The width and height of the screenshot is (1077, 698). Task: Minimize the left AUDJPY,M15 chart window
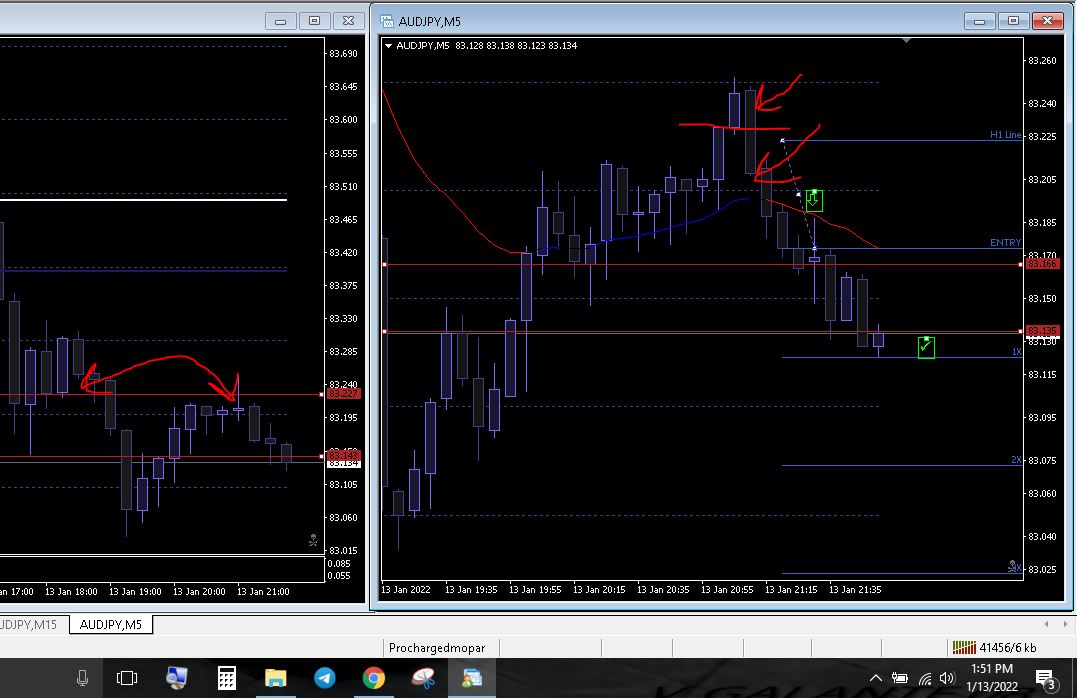tap(280, 21)
